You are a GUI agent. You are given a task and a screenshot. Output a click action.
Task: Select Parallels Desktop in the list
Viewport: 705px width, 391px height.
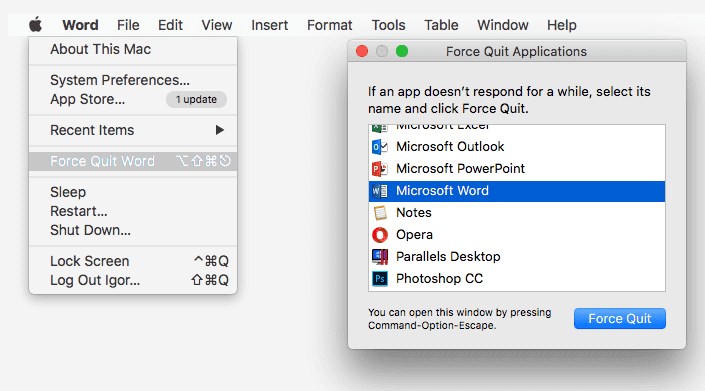pos(517,257)
